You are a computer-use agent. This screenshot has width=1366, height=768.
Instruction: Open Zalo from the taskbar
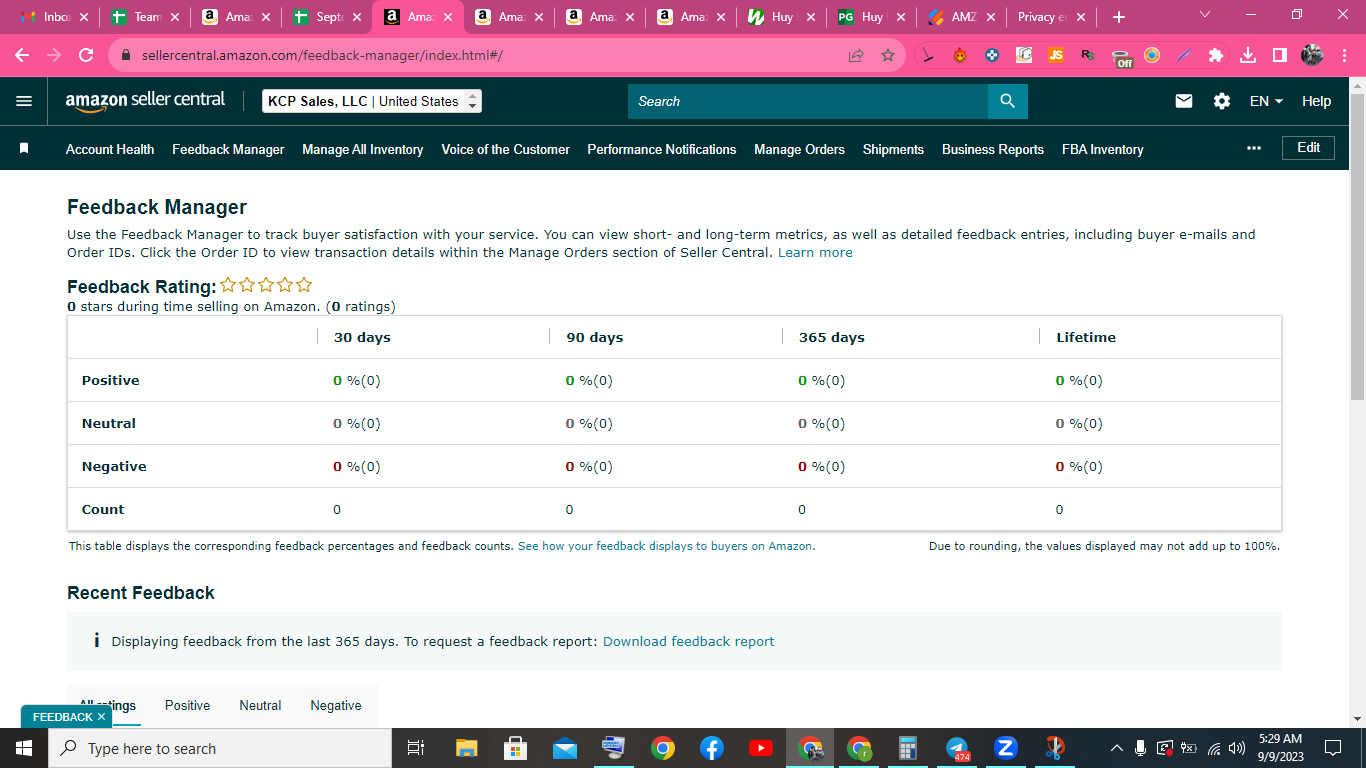[x=1006, y=748]
